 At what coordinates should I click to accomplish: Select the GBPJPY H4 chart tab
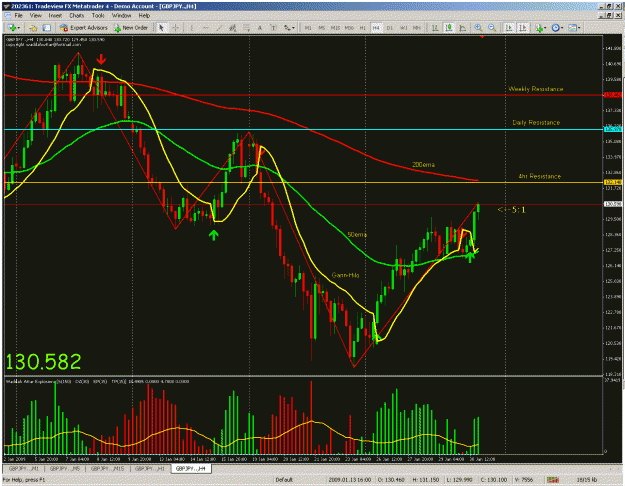coord(191,468)
